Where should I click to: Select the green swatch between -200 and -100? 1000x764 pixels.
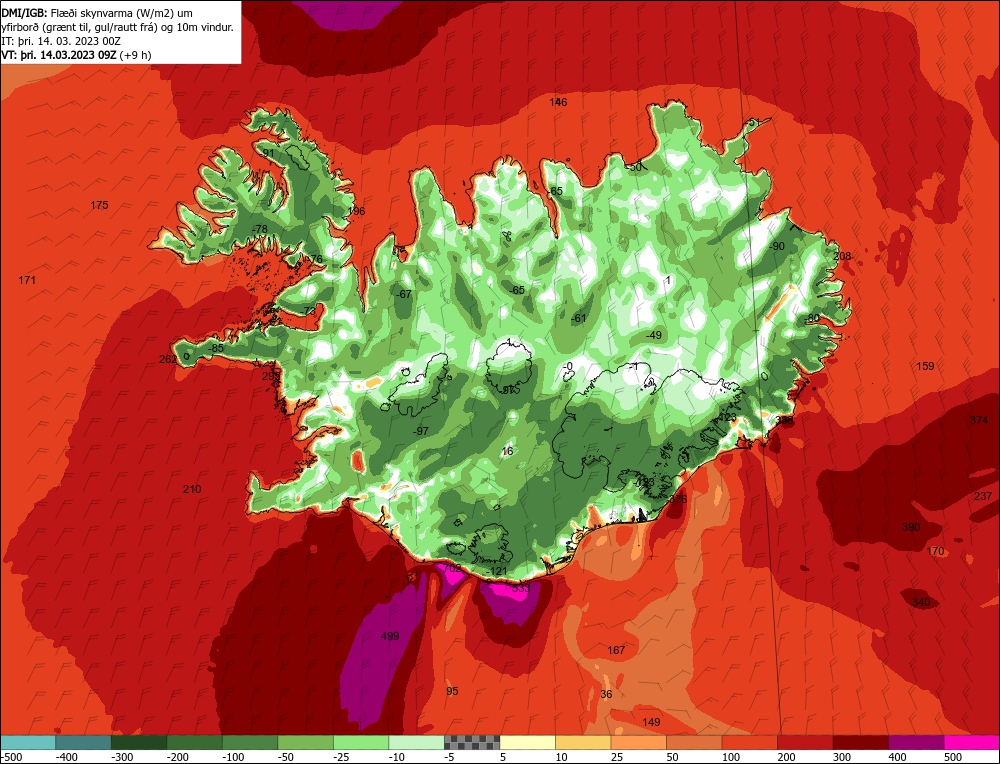pyautogui.click(x=195, y=742)
